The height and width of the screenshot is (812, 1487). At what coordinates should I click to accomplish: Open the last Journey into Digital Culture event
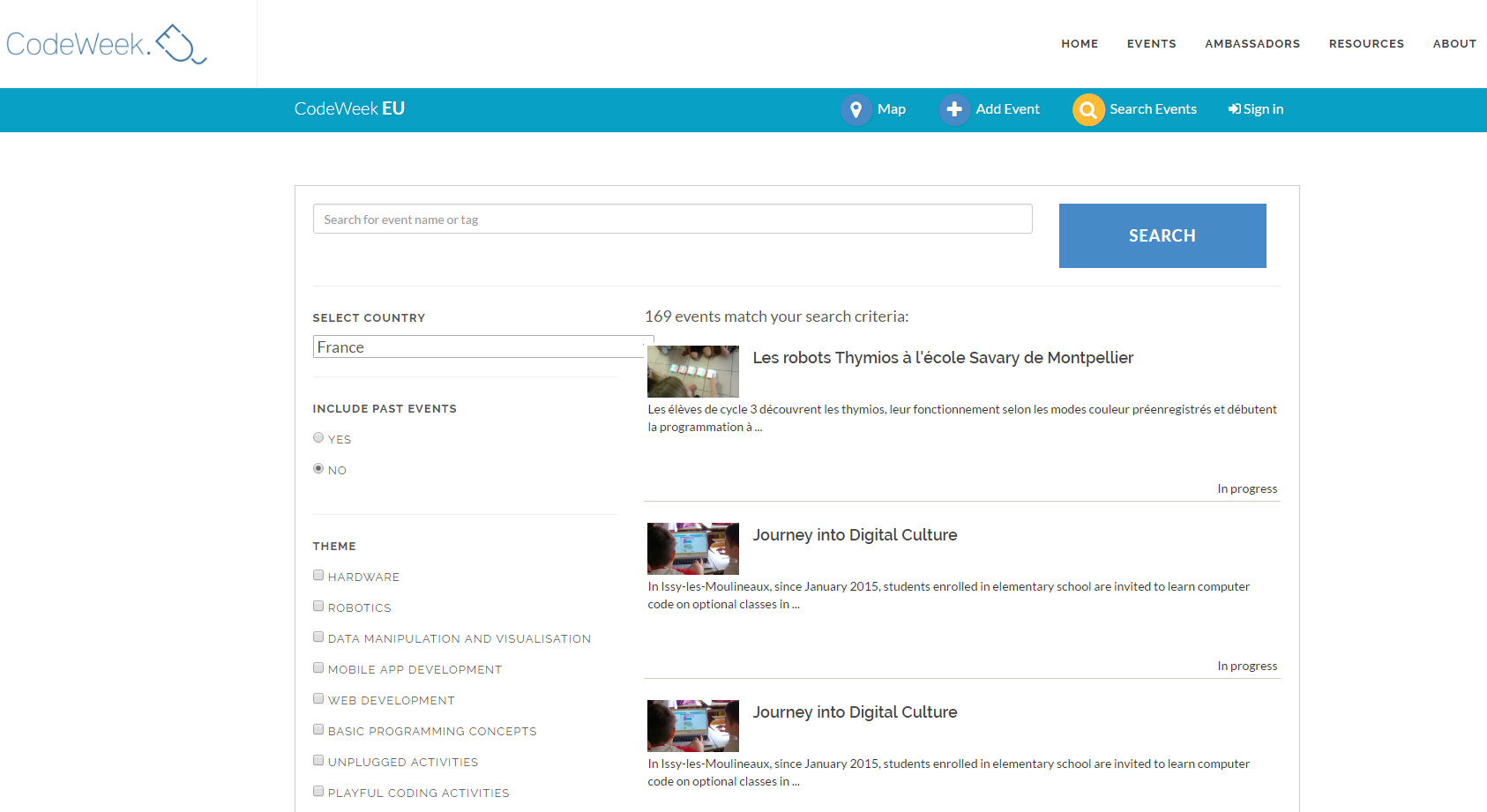855,712
